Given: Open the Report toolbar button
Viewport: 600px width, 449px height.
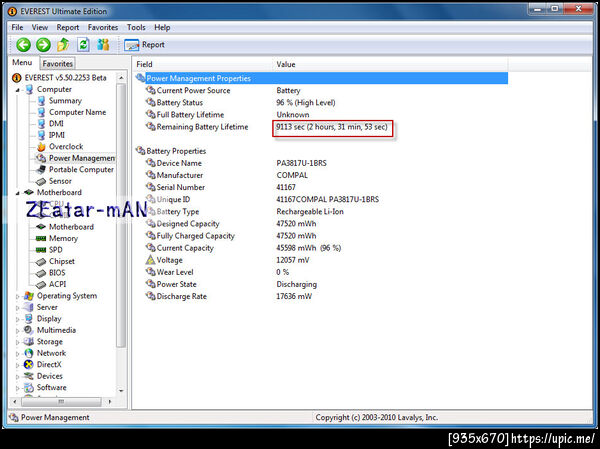Looking at the screenshot, I should pos(144,45).
